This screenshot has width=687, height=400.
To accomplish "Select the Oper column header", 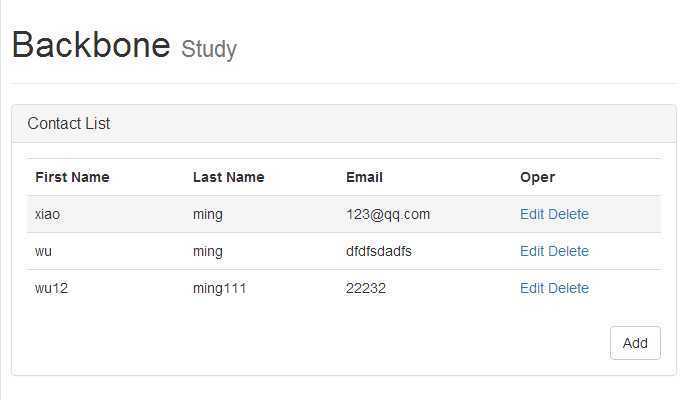I will point(538,177).
